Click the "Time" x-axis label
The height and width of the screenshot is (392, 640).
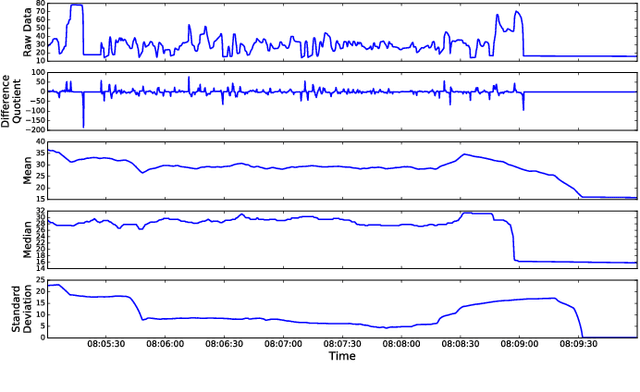342,356
